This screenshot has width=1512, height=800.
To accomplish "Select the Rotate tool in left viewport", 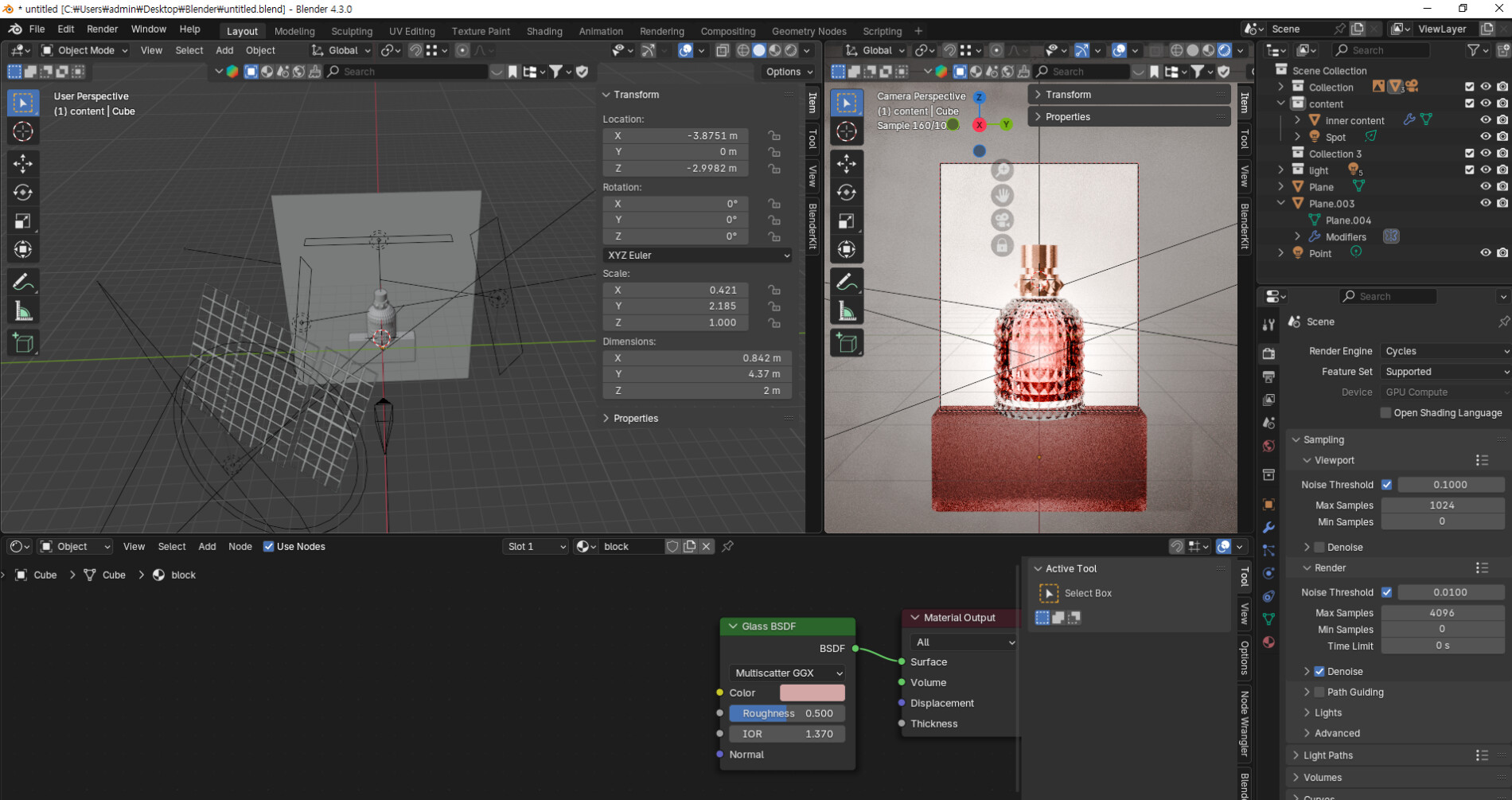I will tap(23, 193).
